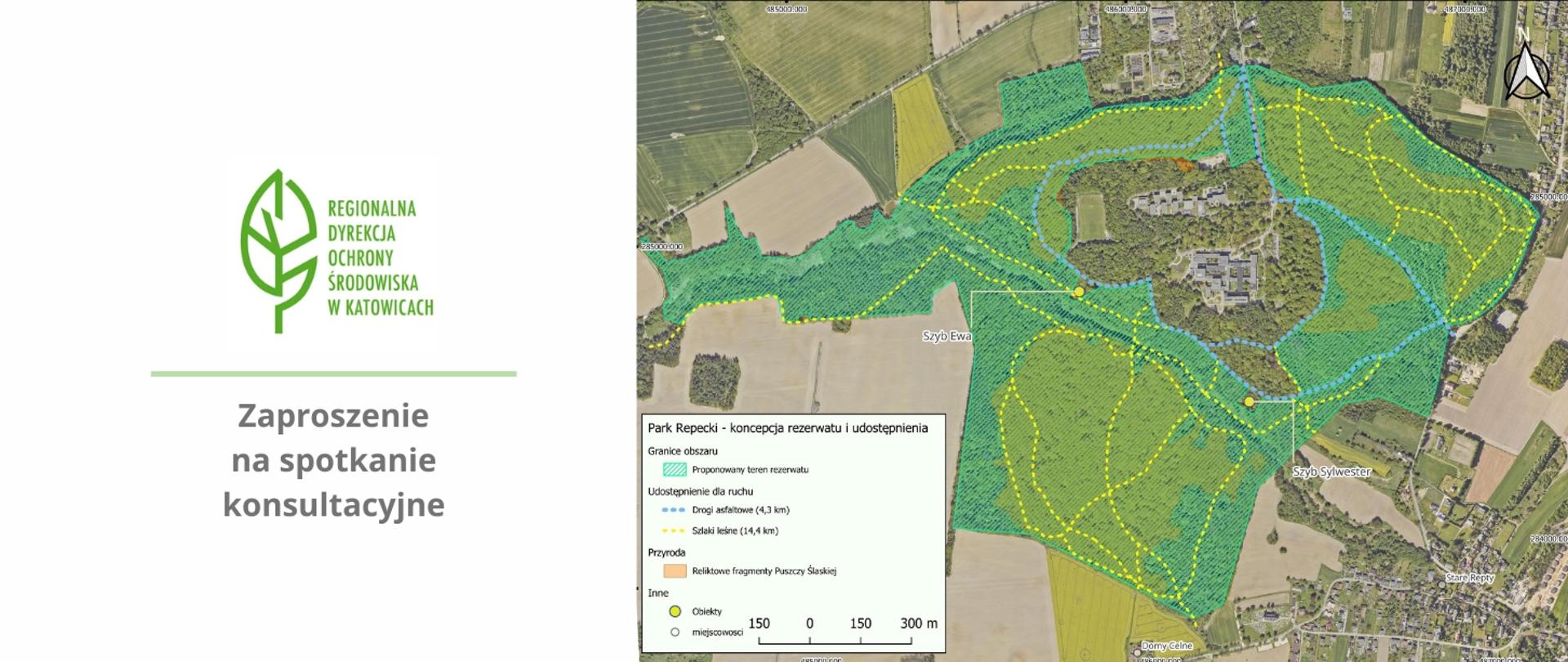The height and width of the screenshot is (662, 1568).
Task: Select the Szyb Sylwester yellow map marker
Action: 1249,401
